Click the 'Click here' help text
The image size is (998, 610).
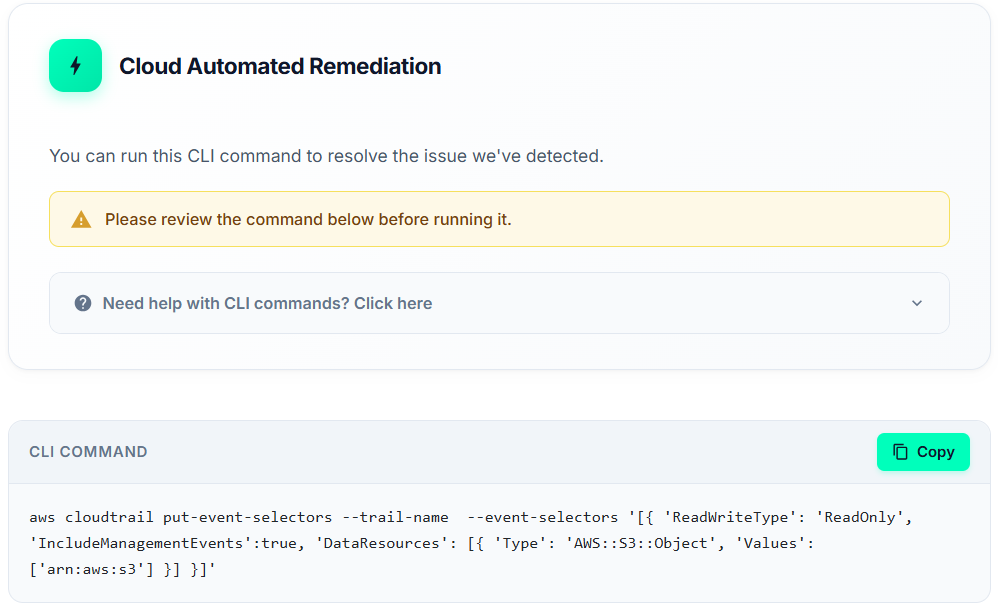coord(393,303)
